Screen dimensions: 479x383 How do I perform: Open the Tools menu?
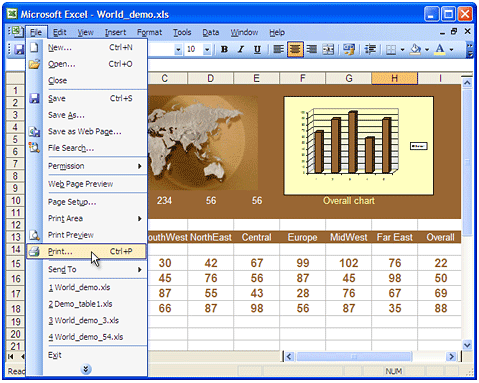182,32
